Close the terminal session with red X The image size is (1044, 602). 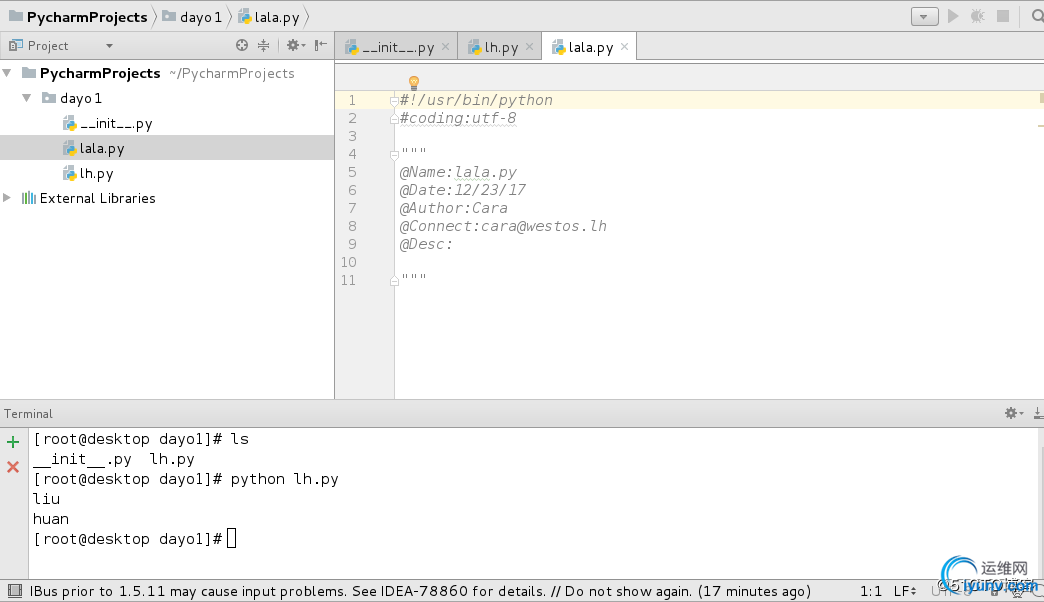(13, 467)
